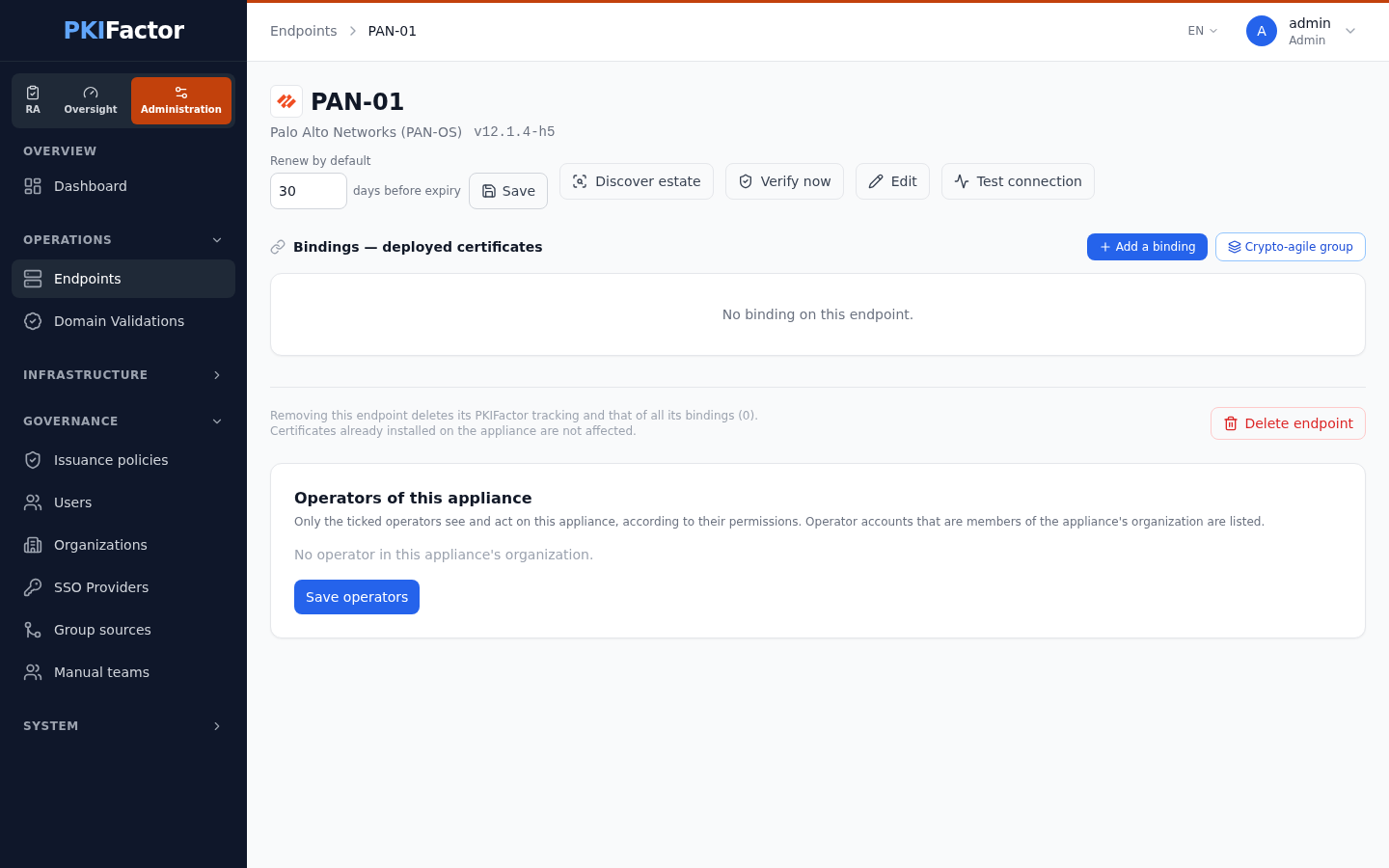The height and width of the screenshot is (868, 1389).
Task: Delete endpoint PAN-01
Action: point(1288,423)
